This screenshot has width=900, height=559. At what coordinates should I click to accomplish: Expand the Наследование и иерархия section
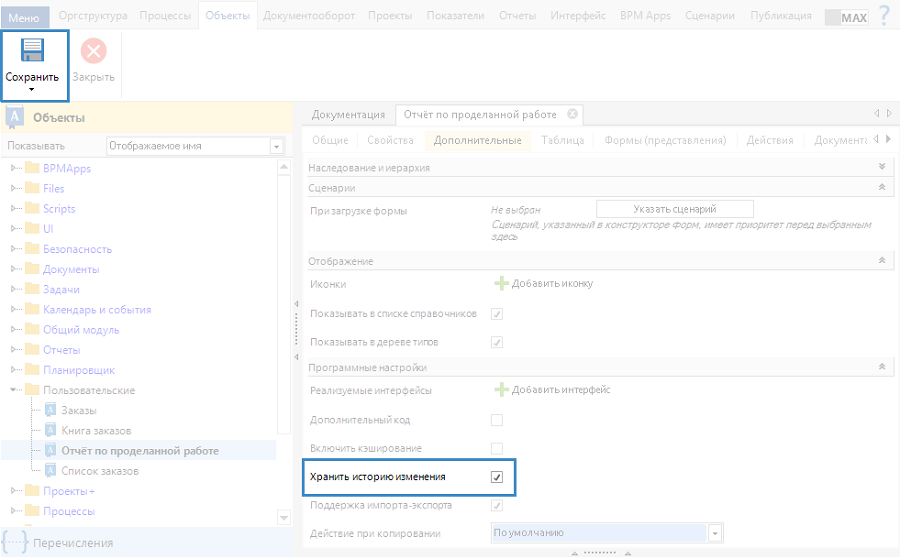point(881,167)
